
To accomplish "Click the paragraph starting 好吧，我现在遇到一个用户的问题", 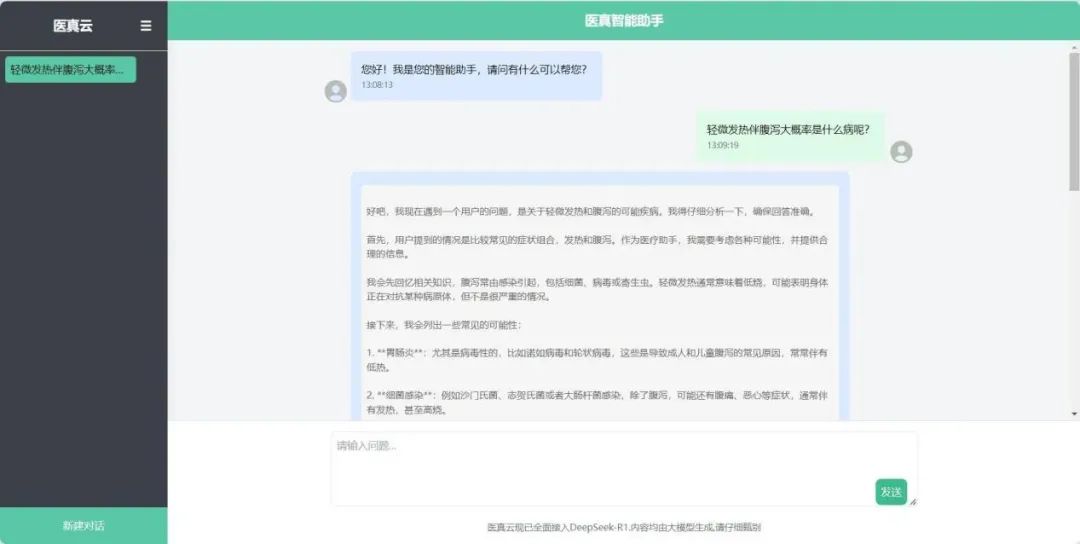I will coord(591,211).
